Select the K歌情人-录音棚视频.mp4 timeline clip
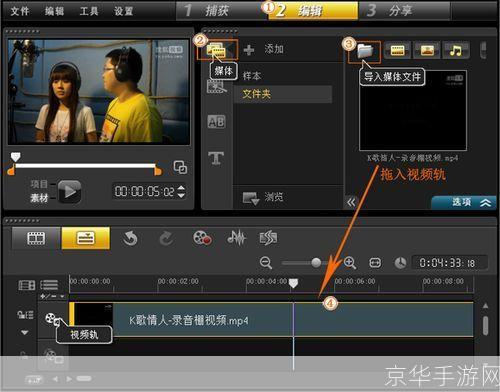 click(272, 320)
